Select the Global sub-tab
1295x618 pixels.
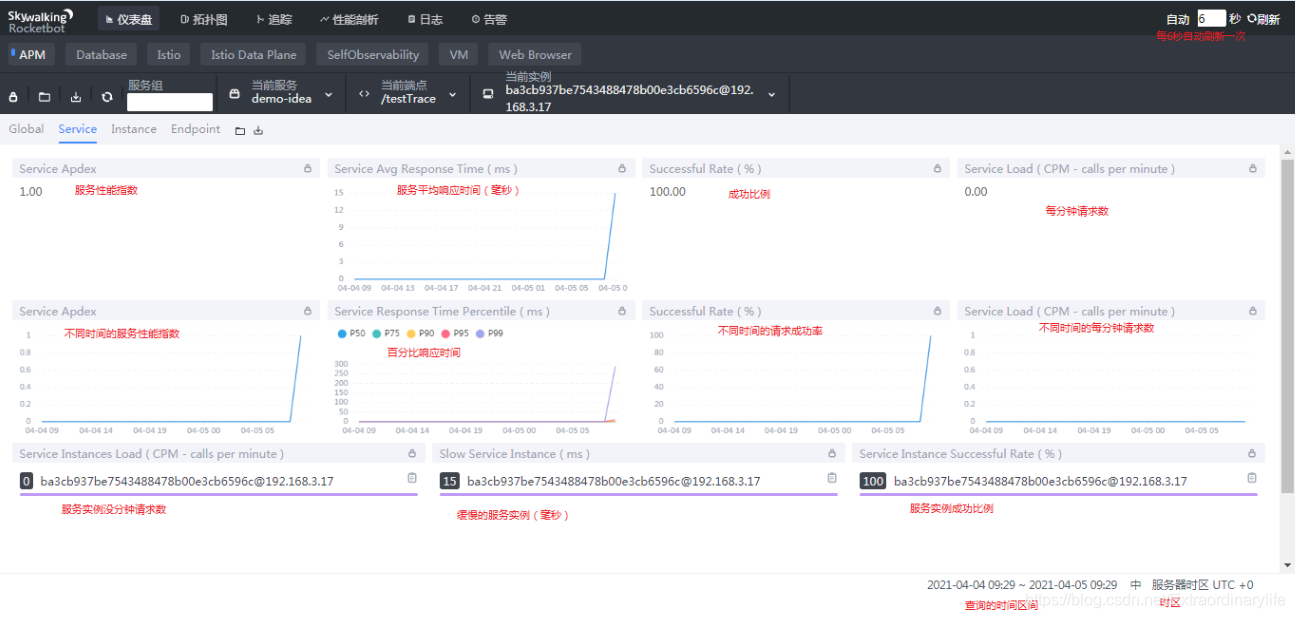point(26,129)
